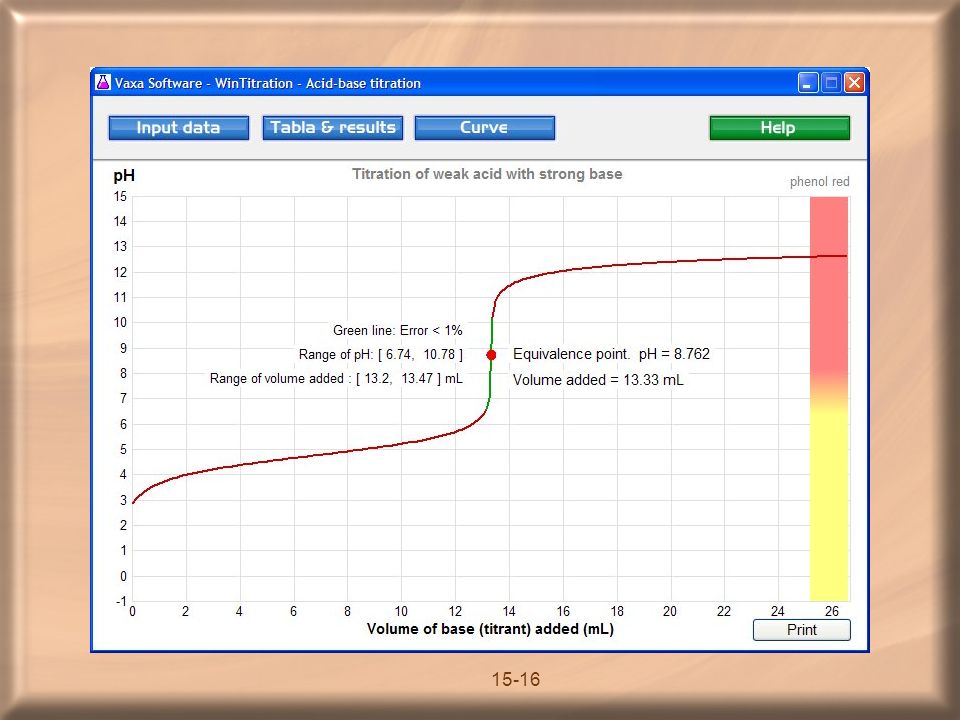
Task: Click the slide number '15-16'
Action: (x=516, y=679)
